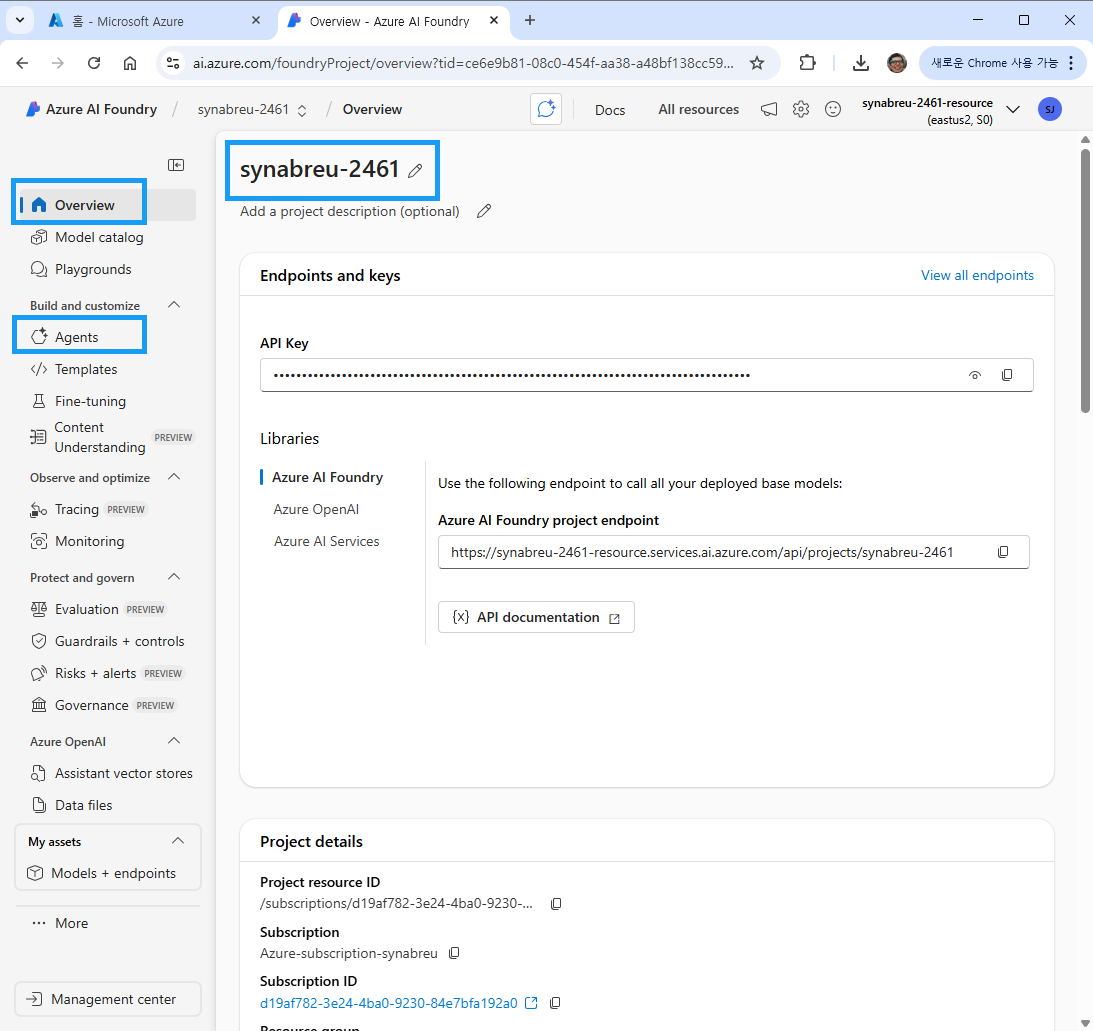Copy the Subscription name

454,953
